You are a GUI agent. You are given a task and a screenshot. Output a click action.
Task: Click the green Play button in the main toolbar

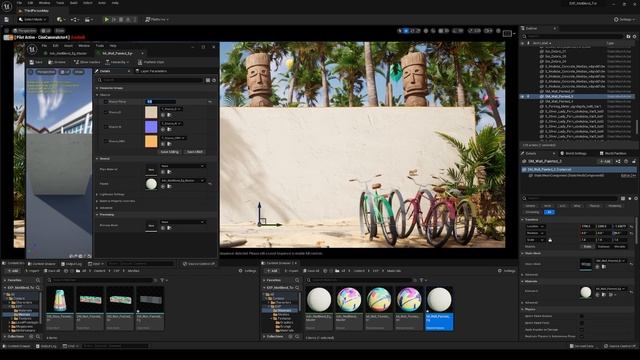tap(107, 19)
